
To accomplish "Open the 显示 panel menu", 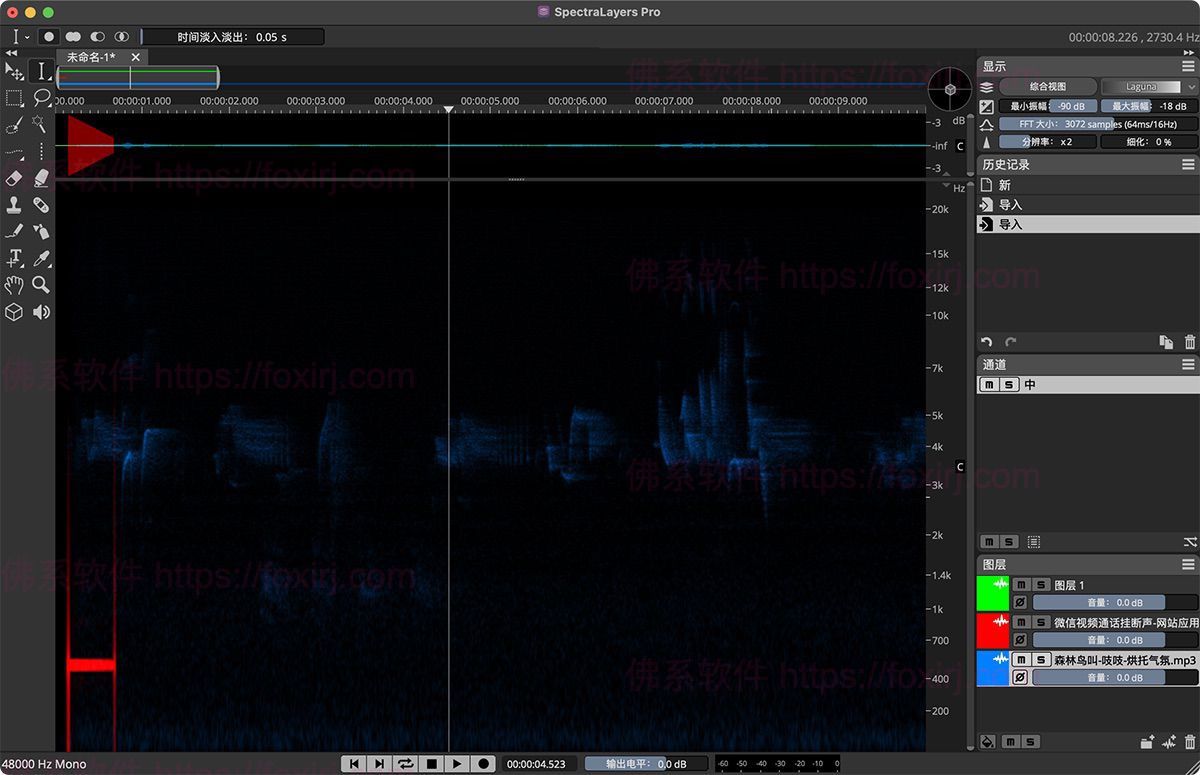I will click(x=1187, y=65).
